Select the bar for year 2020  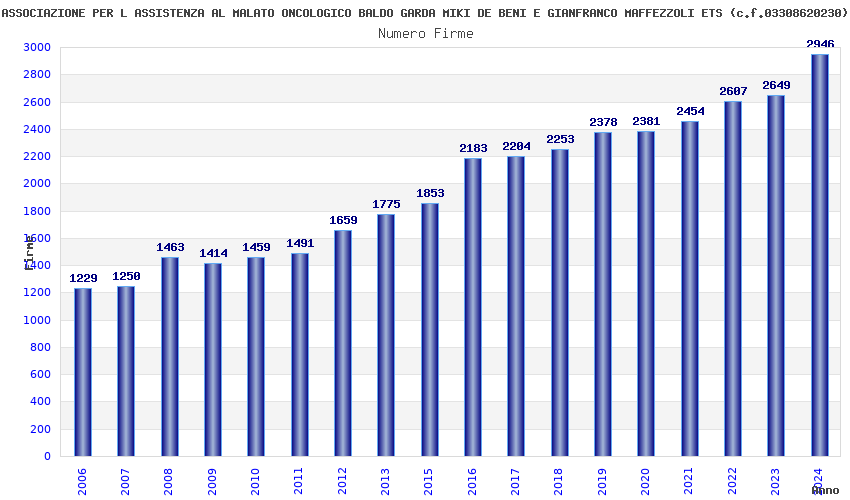pos(646,293)
